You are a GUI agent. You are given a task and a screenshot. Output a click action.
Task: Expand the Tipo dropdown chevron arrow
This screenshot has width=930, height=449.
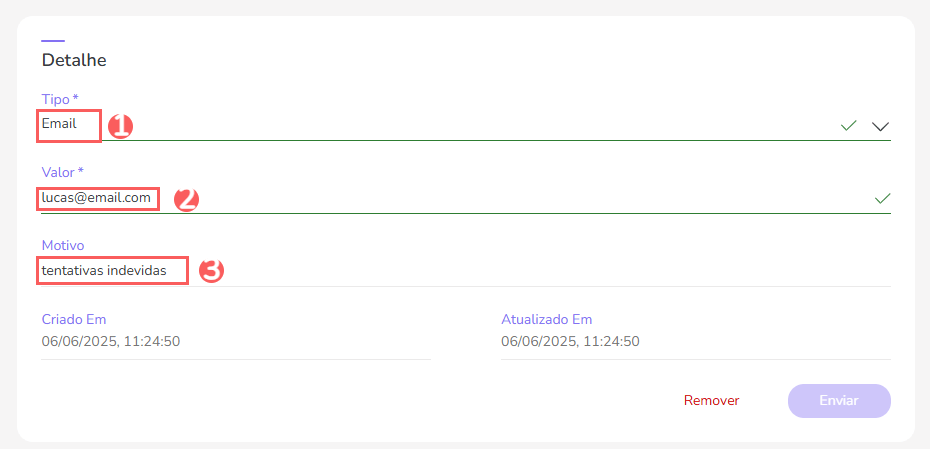tap(880, 126)
